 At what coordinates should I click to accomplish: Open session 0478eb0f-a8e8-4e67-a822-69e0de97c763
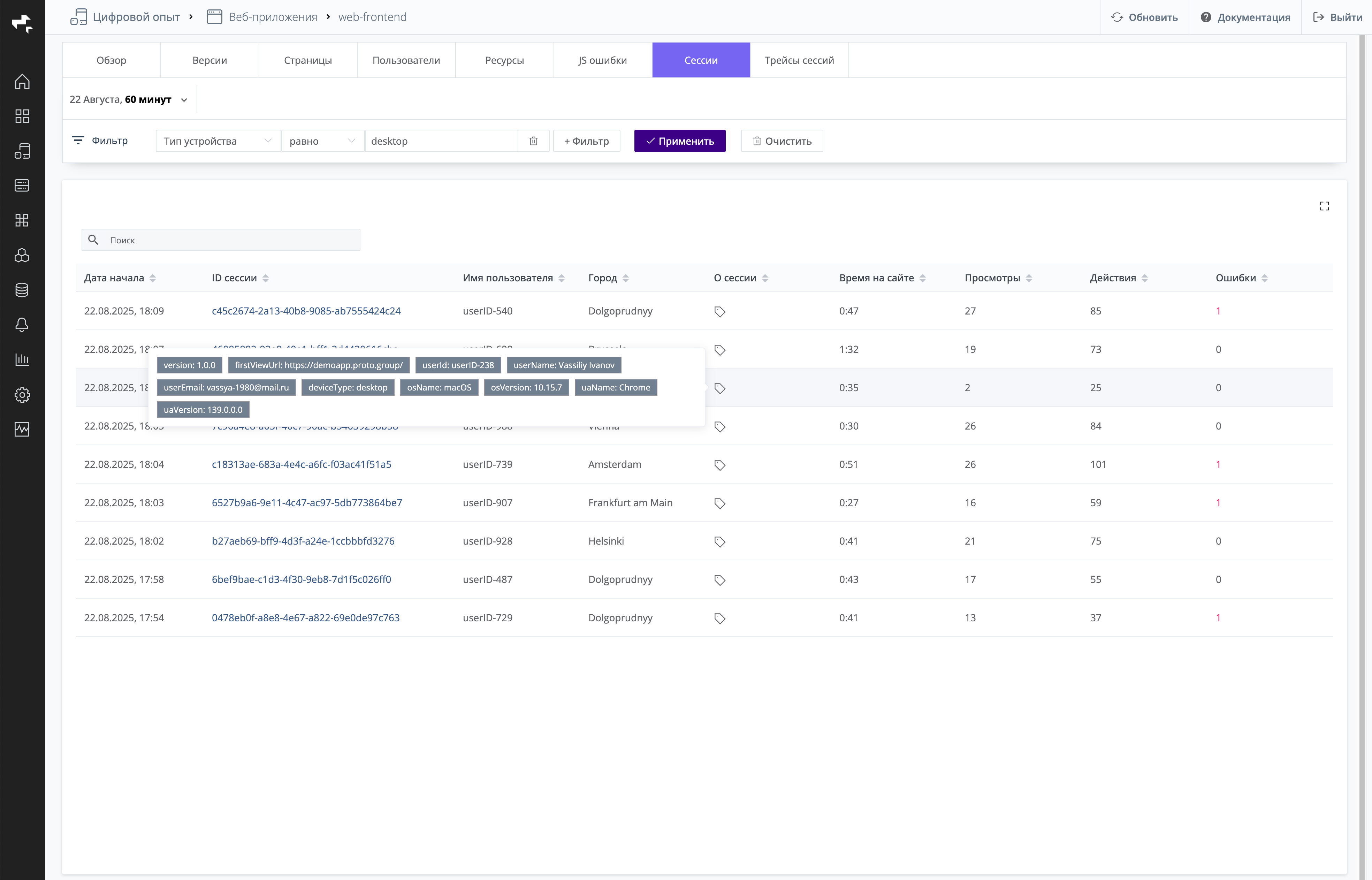(306, 617)
